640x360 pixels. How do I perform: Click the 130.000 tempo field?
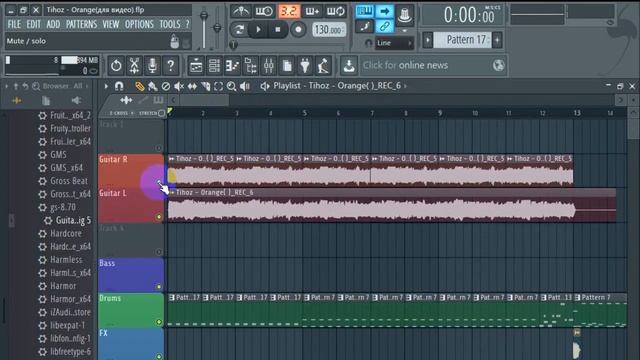pyautogui.click(x=328, y=30)
